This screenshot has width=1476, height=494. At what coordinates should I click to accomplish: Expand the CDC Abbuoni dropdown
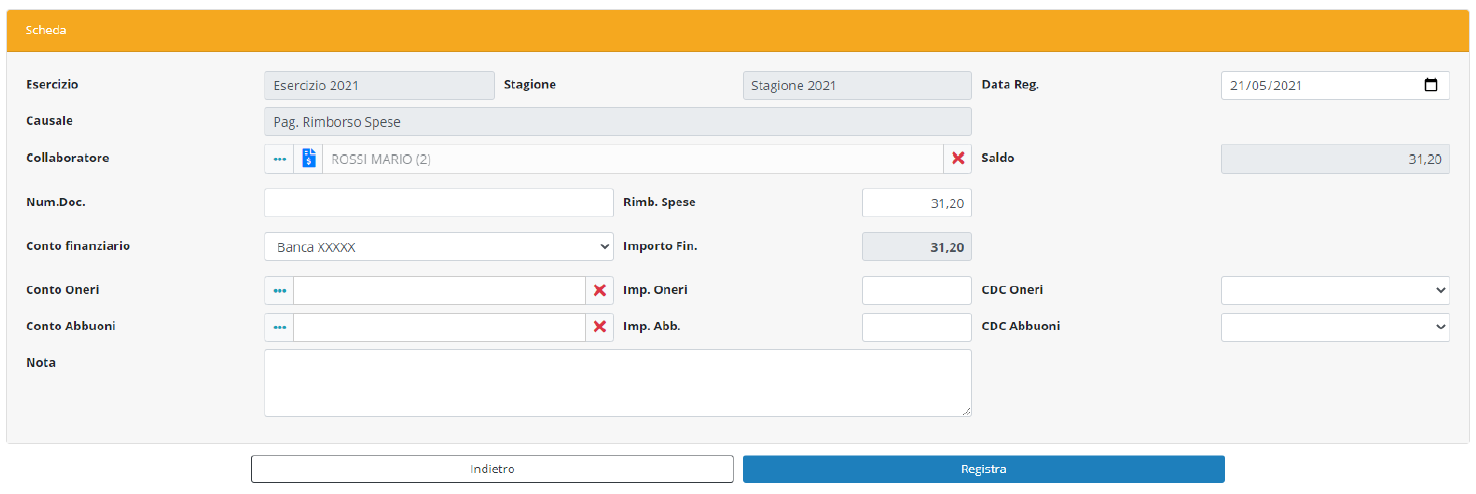pos(1335,327)
